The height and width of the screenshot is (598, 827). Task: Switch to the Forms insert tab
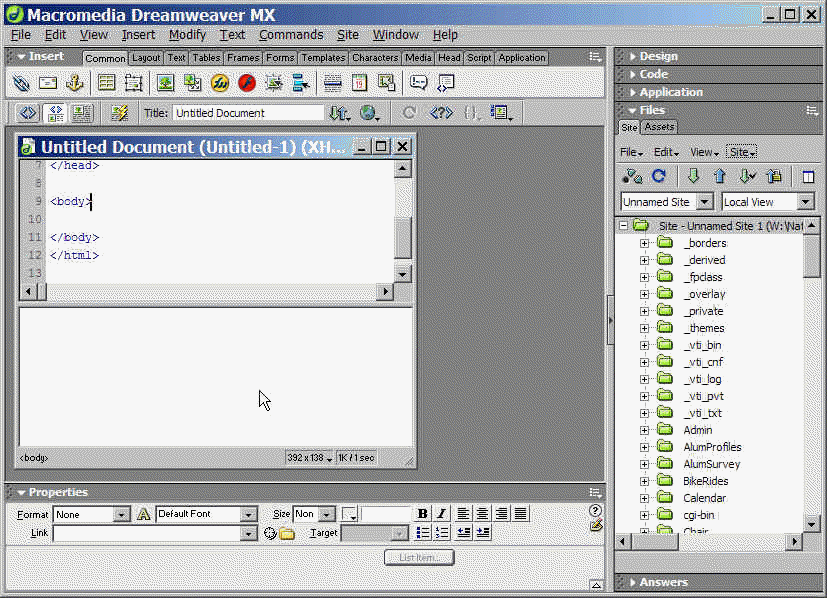[x=280, y=58]
